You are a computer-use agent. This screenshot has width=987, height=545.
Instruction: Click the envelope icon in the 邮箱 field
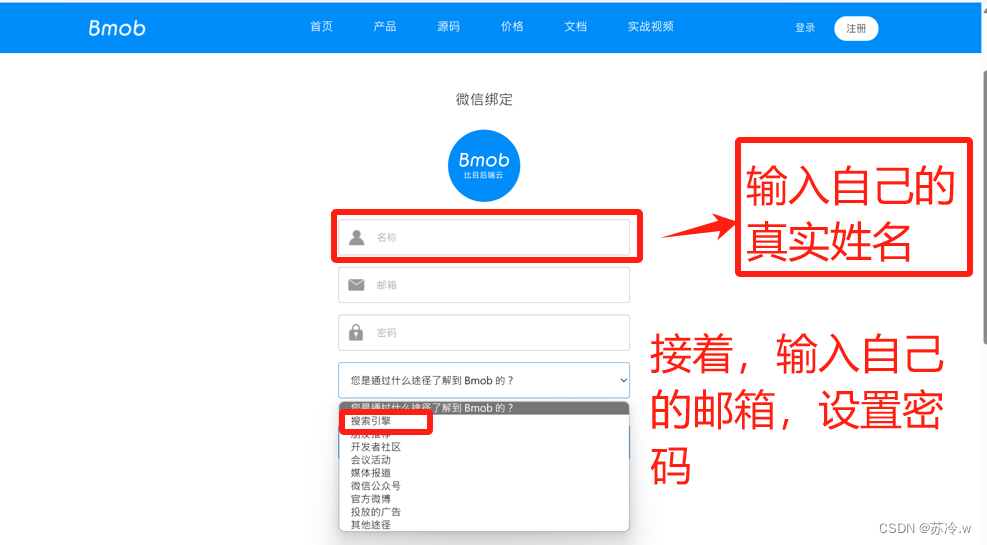(x=356, y=285)
